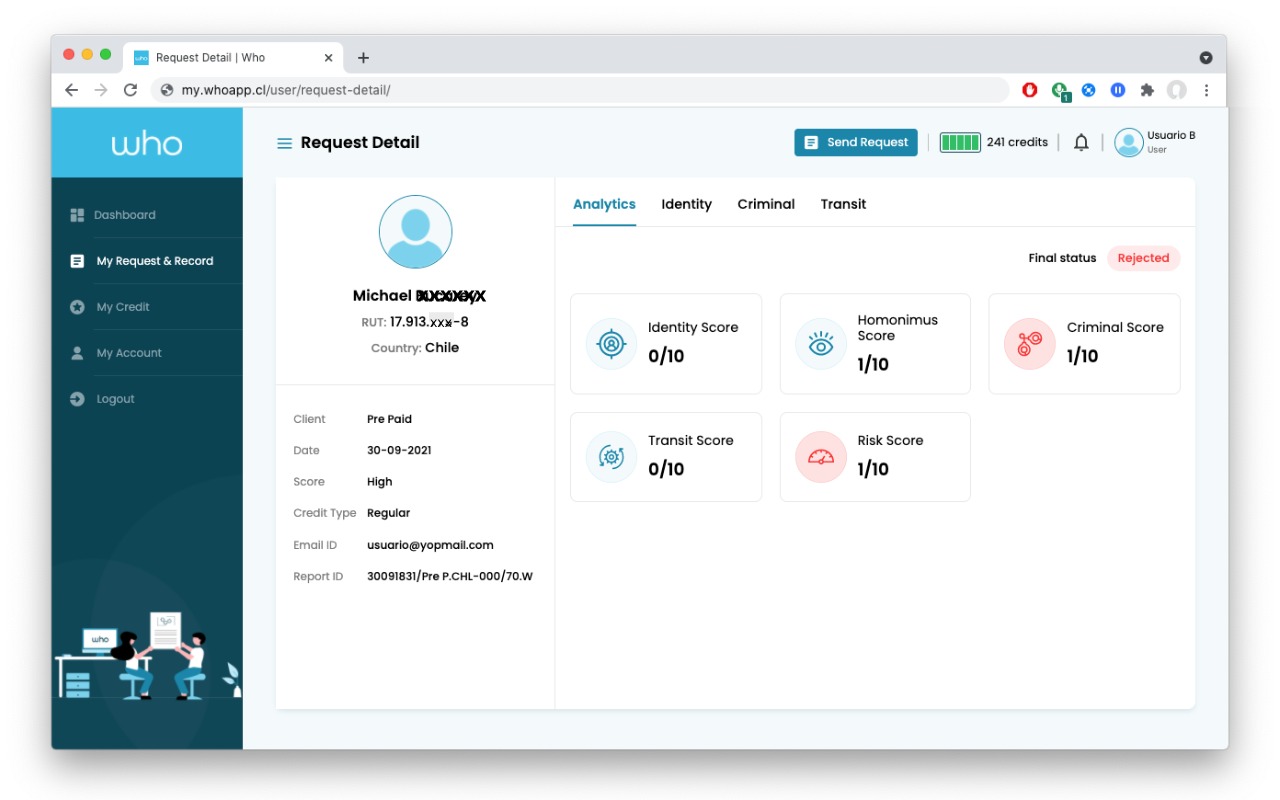This screenshot has width=1280, height=800.
Task: Click the green battery credits indicator
Action: click(x=960, y=142)
